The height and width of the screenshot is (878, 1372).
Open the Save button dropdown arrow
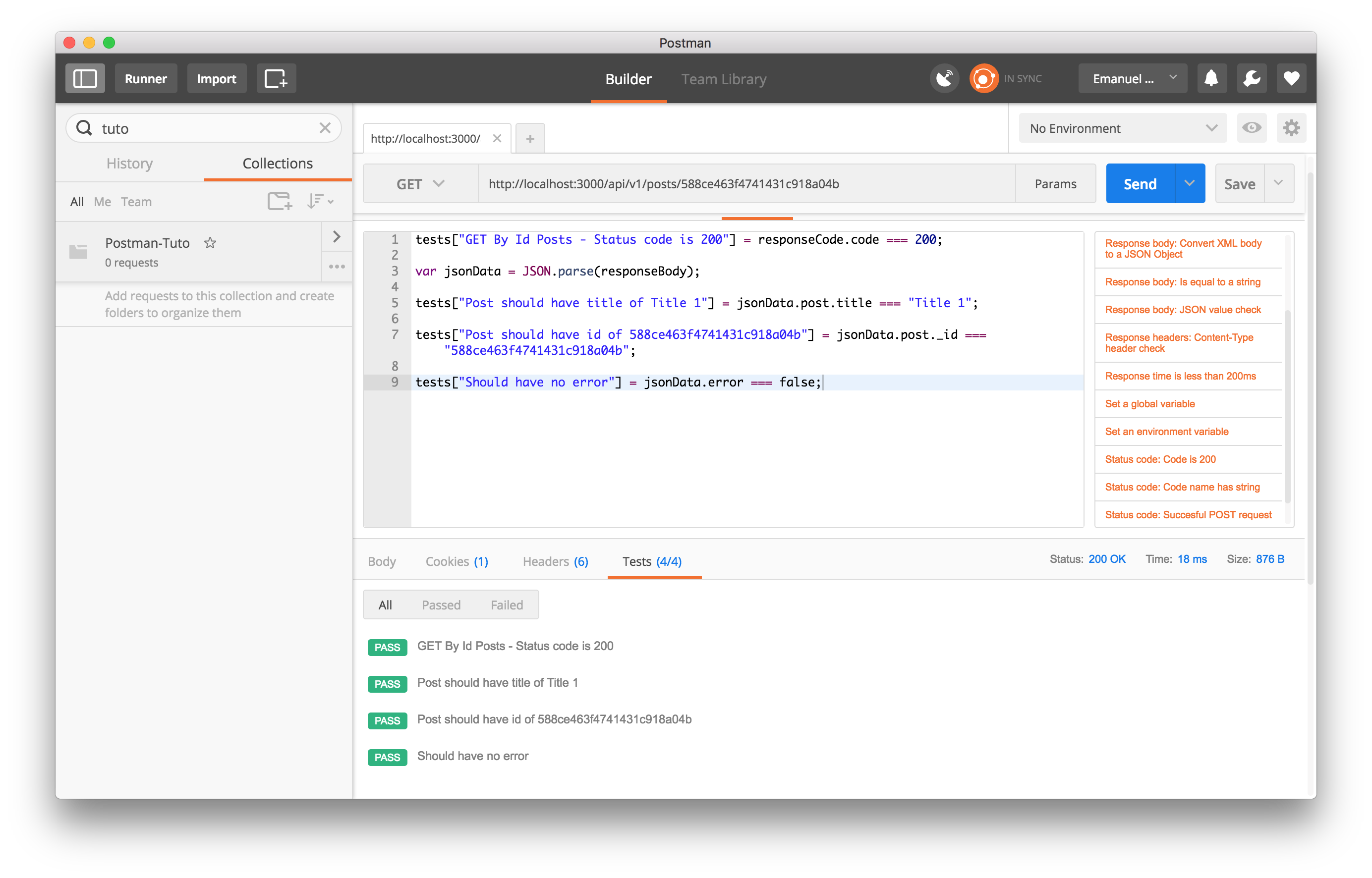pos(1278,184)
